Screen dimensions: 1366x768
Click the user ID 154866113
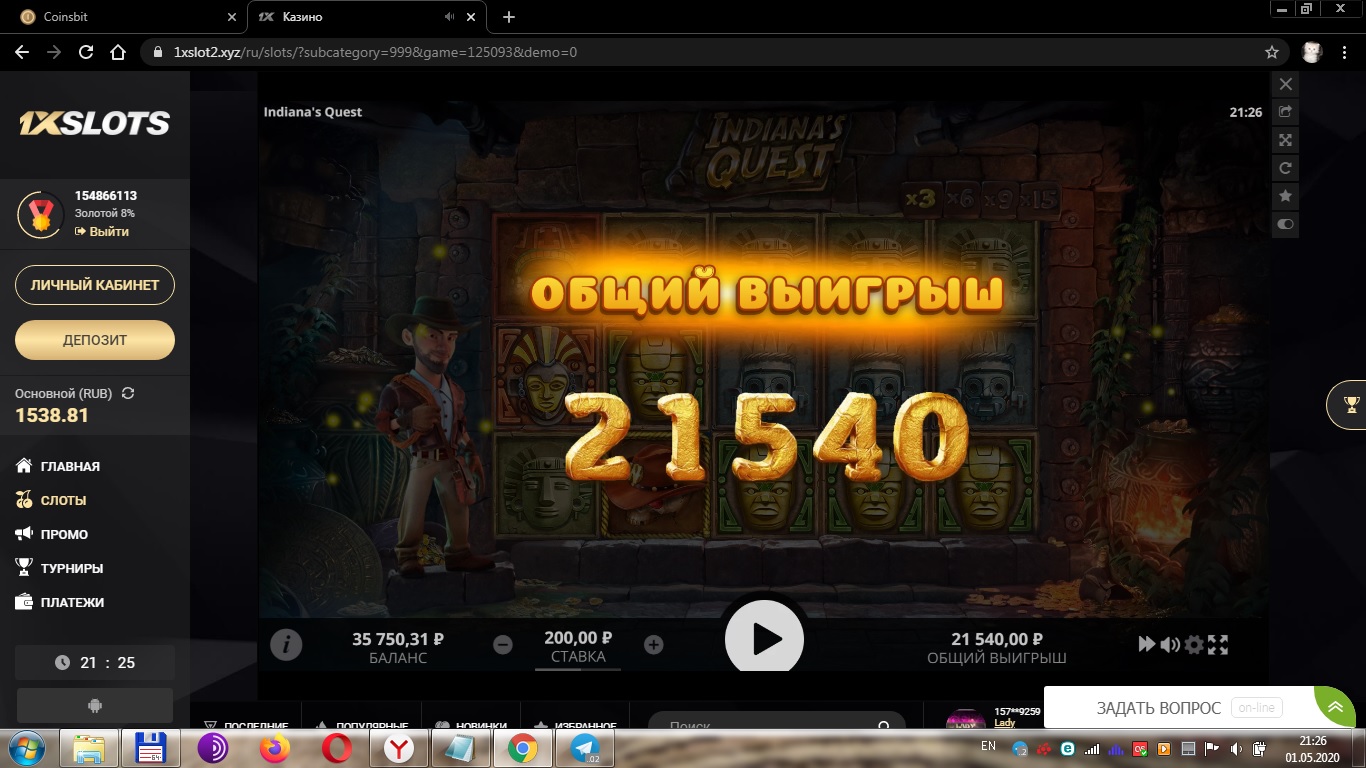point(106,196)
